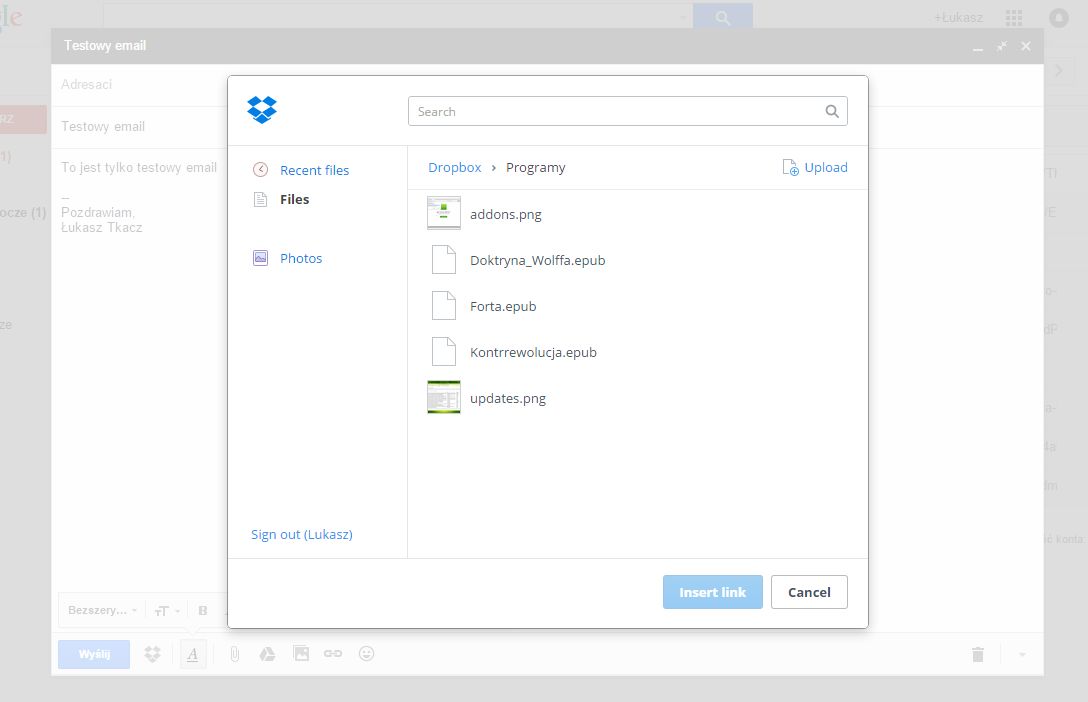The image size is (1088, 702).
Task: Click the Files document icon
Action: coord(260,200)
